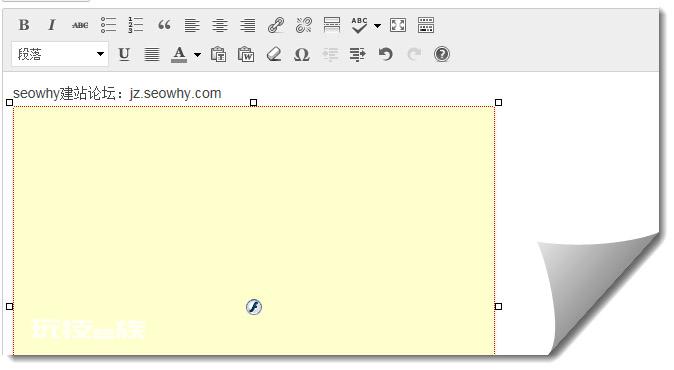The height and width of the screenshot is (370, 674).
Task: Insert a special character (Omega)
Action: [302, 54]
